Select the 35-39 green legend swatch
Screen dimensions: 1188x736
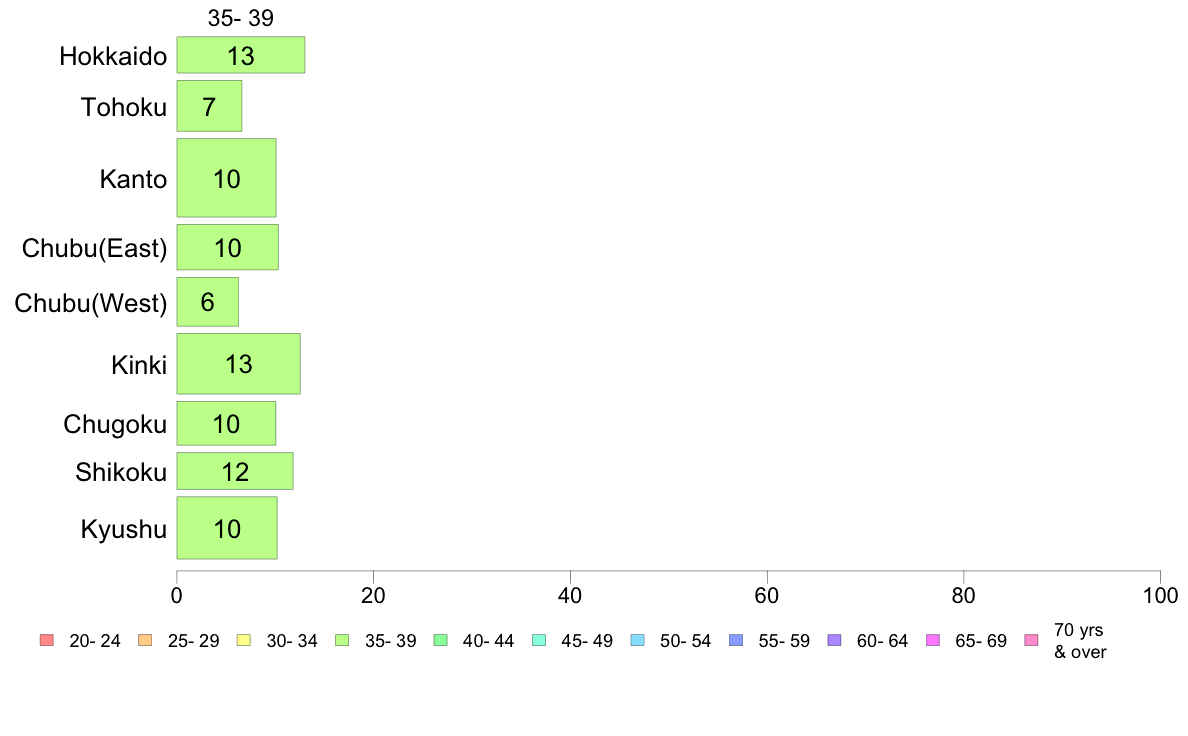342,640
